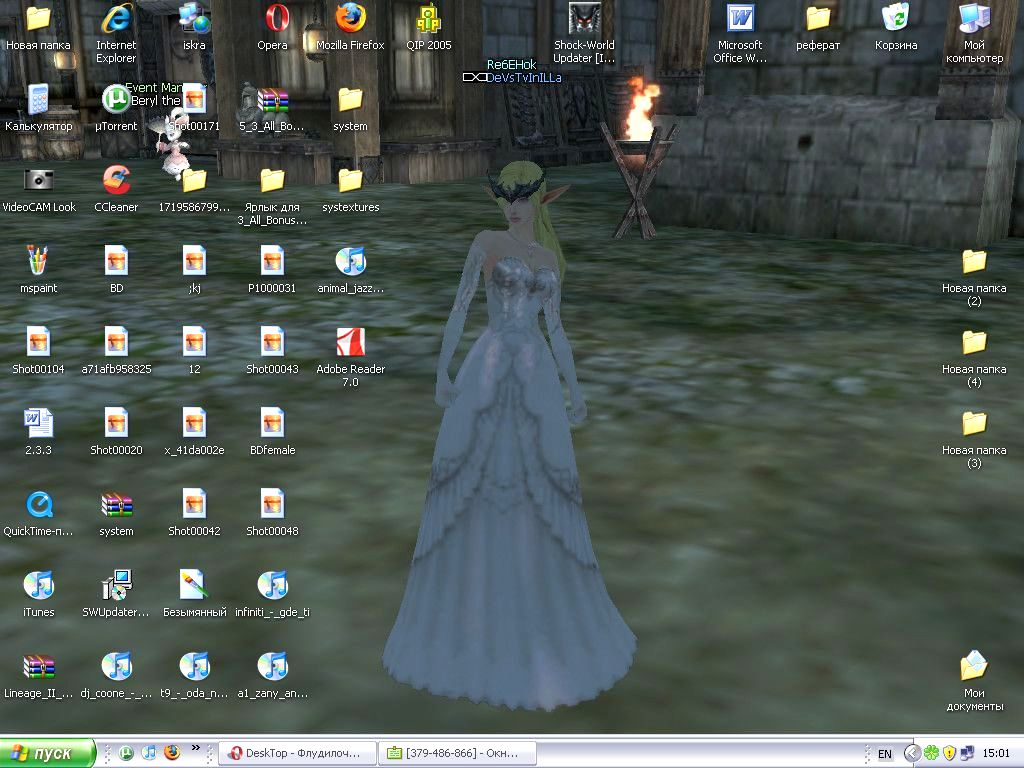
Task: Open Internet Explorer desktop icon
Action: [116, 20]
